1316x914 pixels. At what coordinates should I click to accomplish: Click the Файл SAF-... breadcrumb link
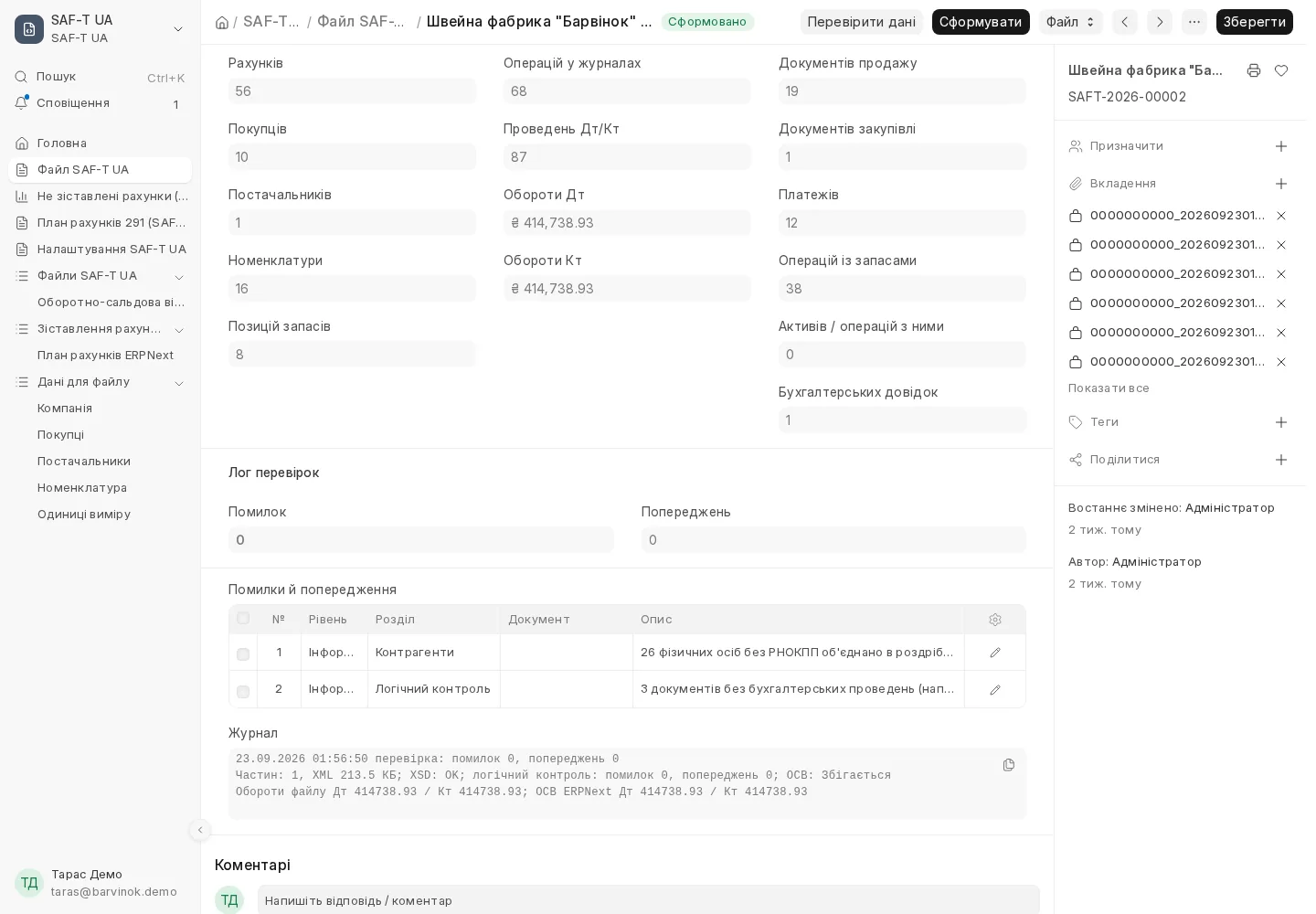(362, 22)
